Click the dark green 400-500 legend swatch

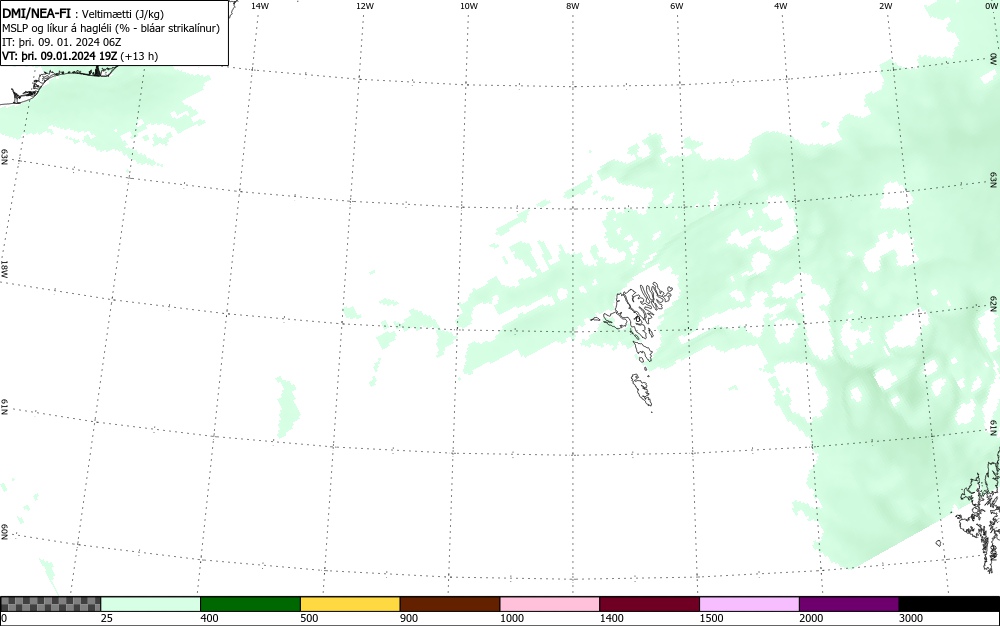click(x=251, y=604)
